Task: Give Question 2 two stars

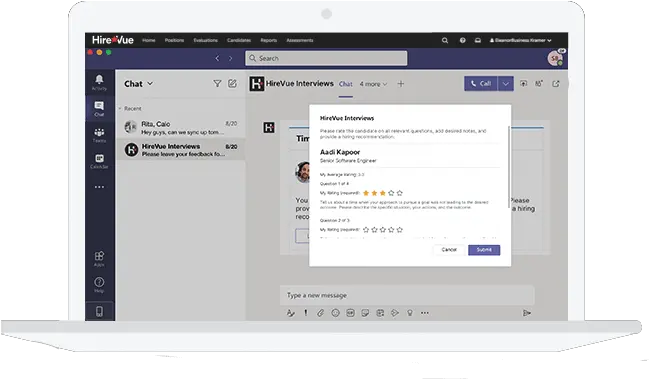Action: coord(374,230)
